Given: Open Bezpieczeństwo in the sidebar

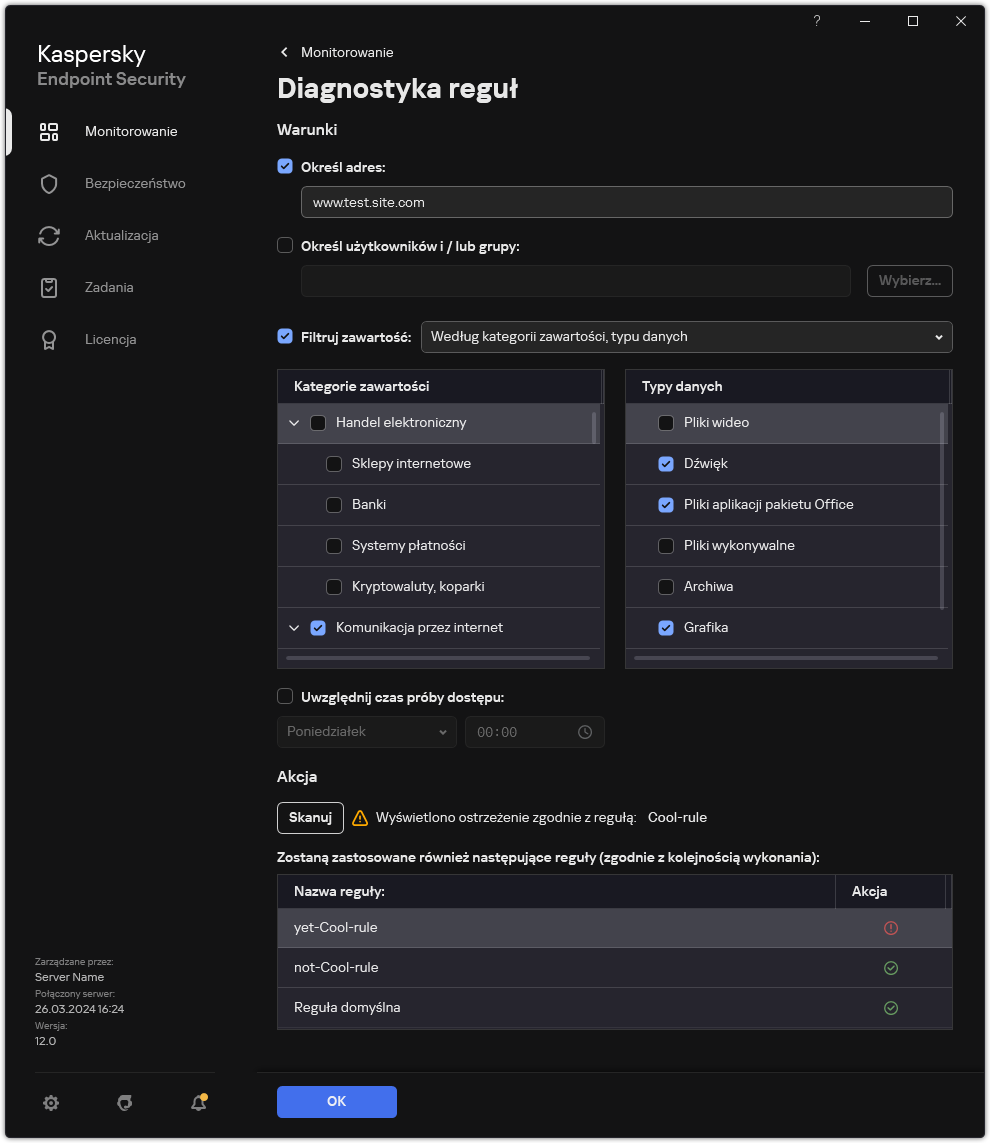Looking at the screenshot, I should click(134, 184).
